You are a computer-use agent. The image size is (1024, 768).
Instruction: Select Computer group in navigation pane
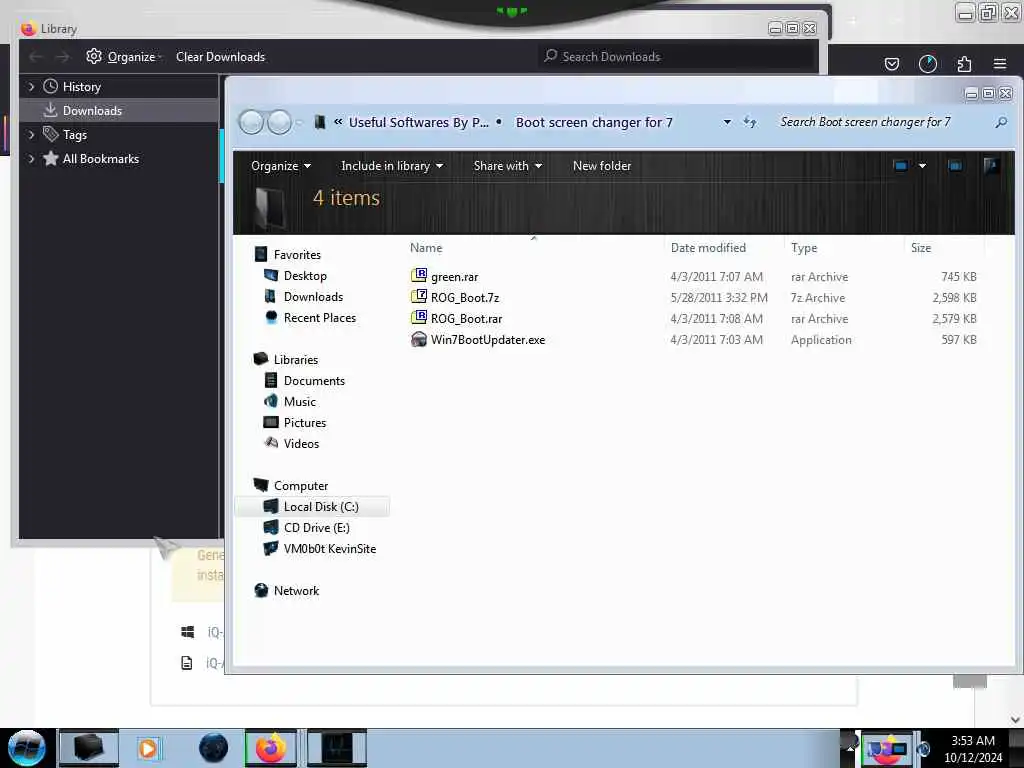(291, 486)
